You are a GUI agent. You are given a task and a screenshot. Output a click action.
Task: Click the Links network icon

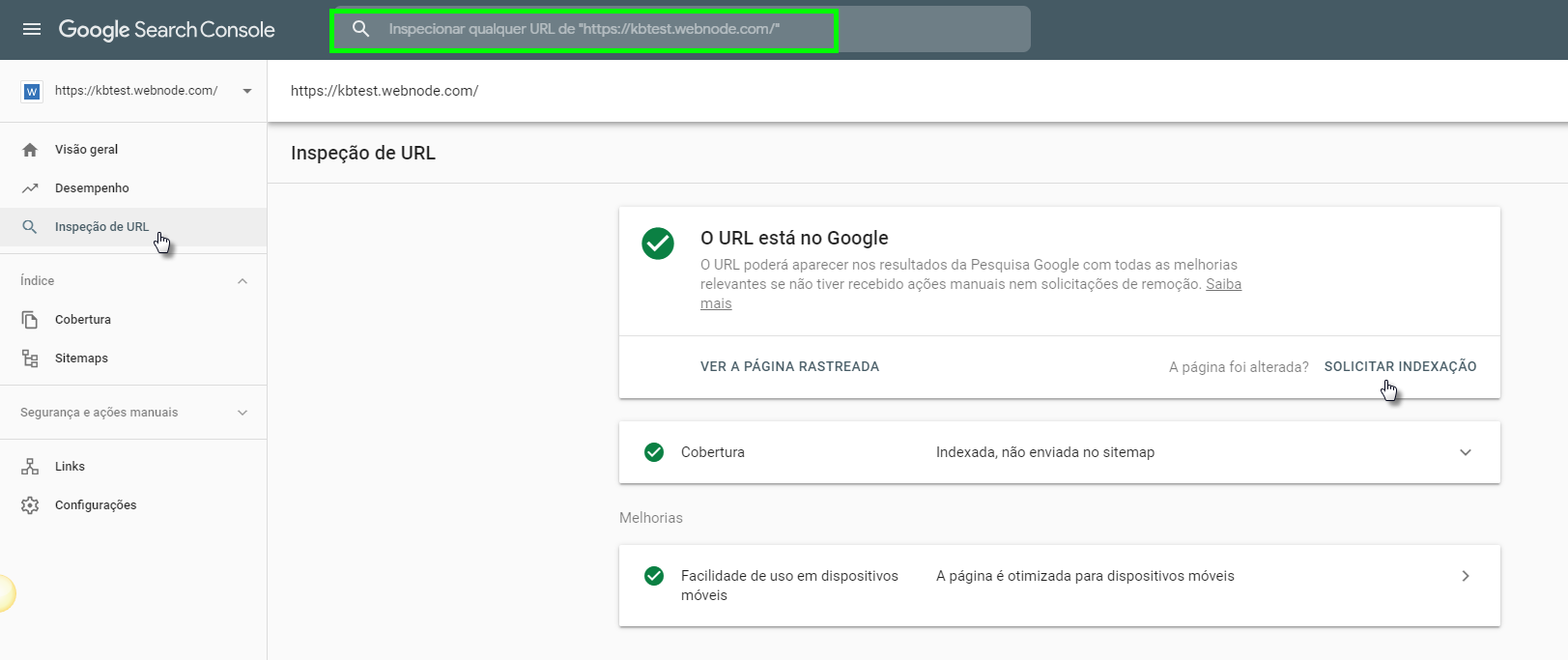coord(30,467)
